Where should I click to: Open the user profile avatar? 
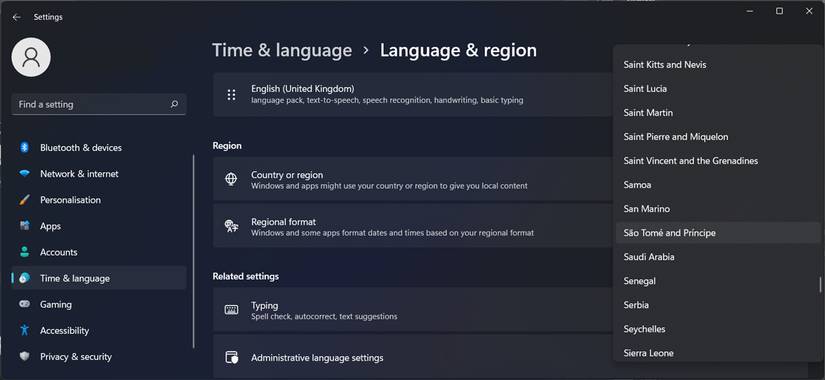pyautogui.click(x=31, y=57)
